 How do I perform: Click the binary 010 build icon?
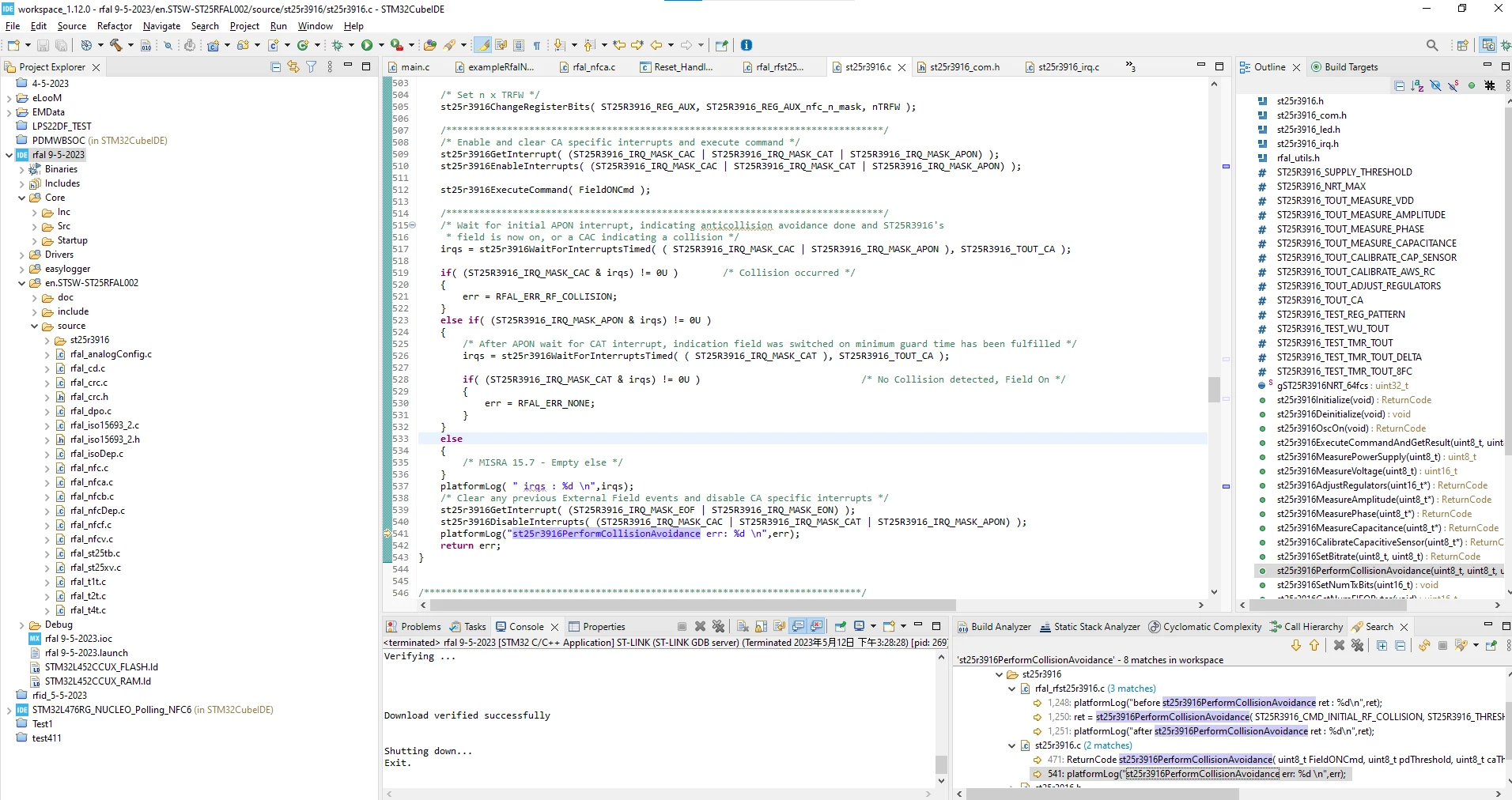click(x=146, y=45)
